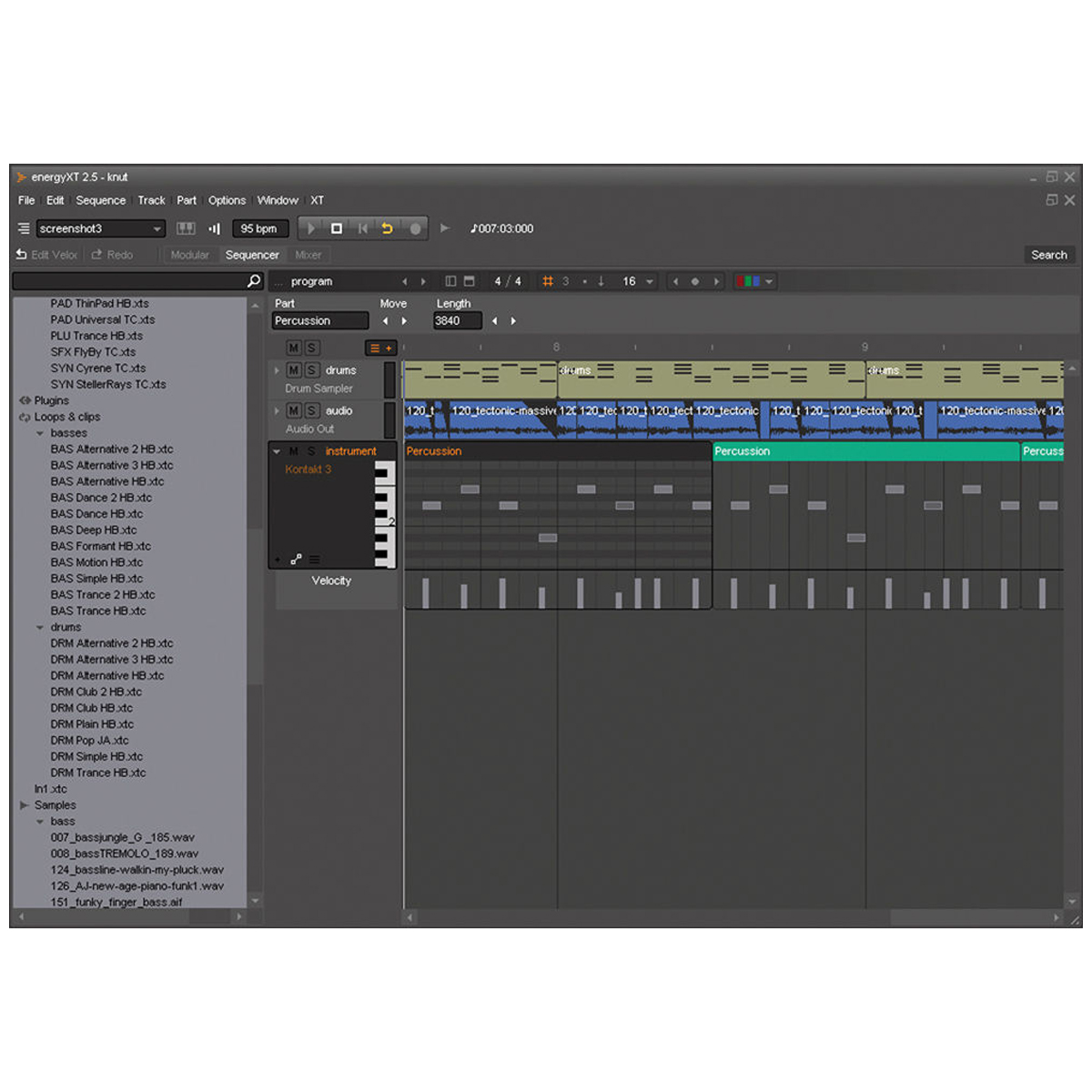Collapse the drums loops folder

(x=40, y=627)
